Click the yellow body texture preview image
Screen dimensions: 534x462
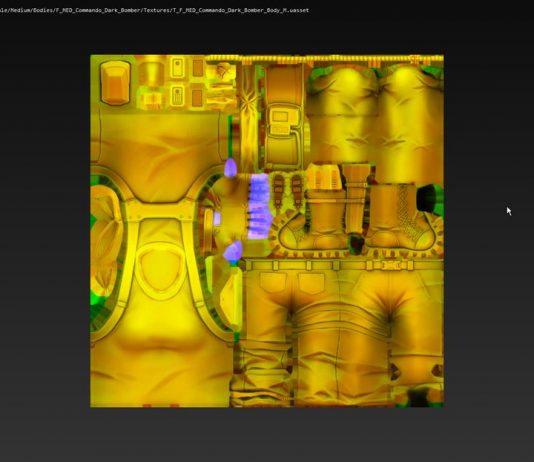[267, 231]
